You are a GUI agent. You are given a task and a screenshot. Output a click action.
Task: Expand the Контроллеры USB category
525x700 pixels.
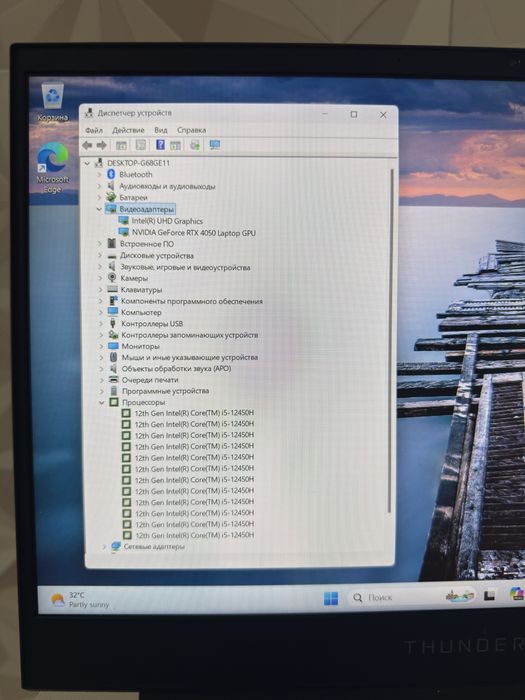coord(102,324)
